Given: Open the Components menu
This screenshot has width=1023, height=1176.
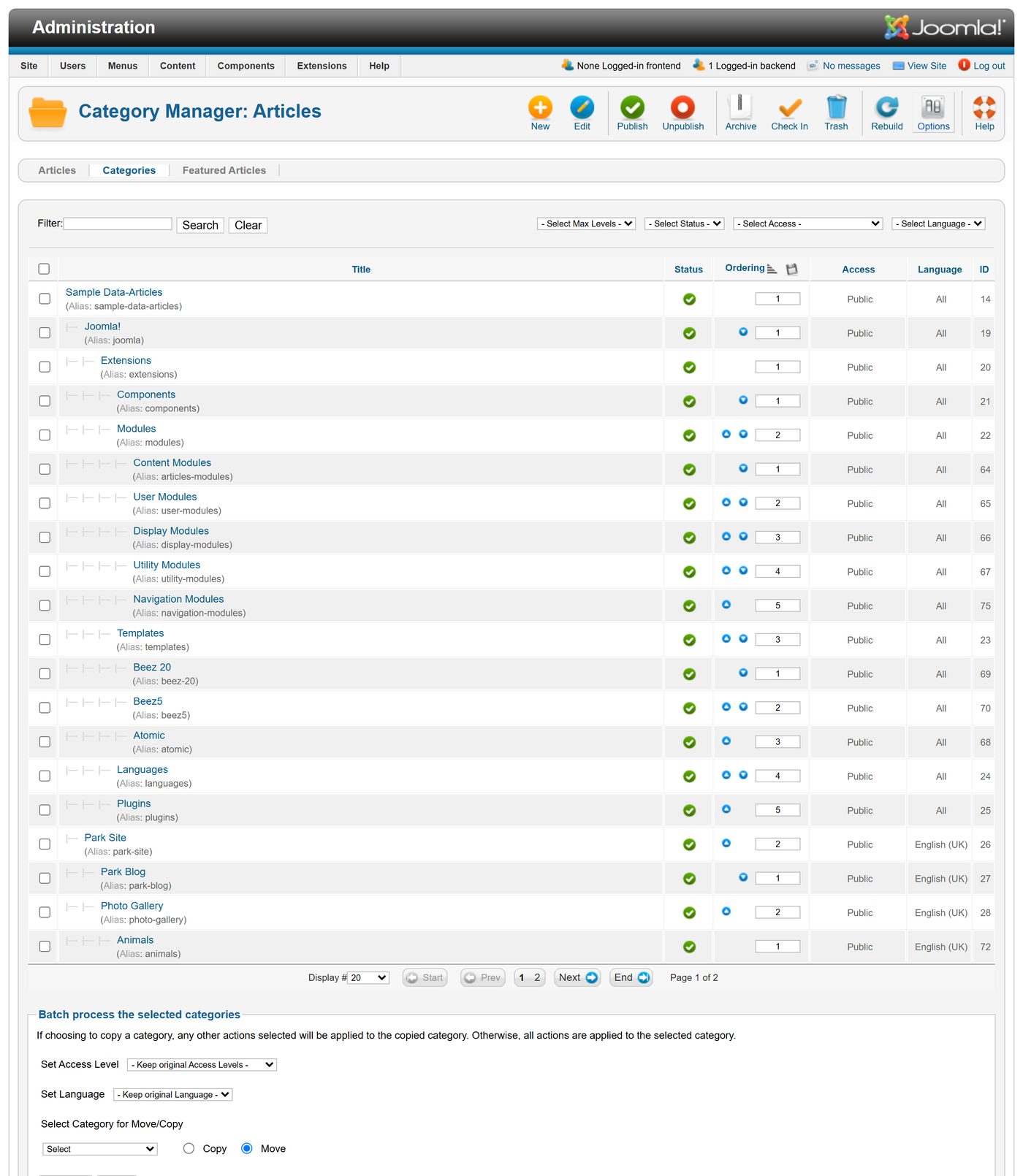Looking at the screenshot, I should [x=246, y=66].
